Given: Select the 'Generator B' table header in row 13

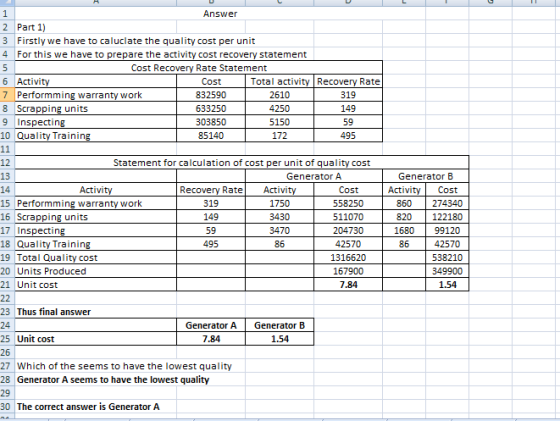Looking at the screenshot, I should [426, 176].
